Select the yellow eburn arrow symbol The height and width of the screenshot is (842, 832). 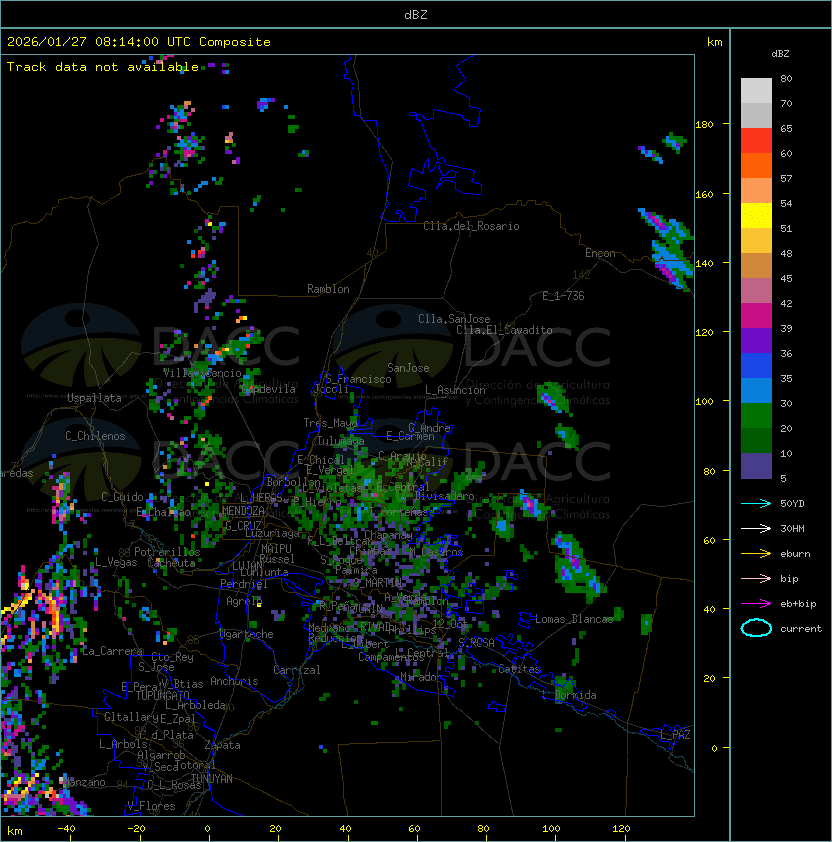pyautogui.click(x=756, y=553)
